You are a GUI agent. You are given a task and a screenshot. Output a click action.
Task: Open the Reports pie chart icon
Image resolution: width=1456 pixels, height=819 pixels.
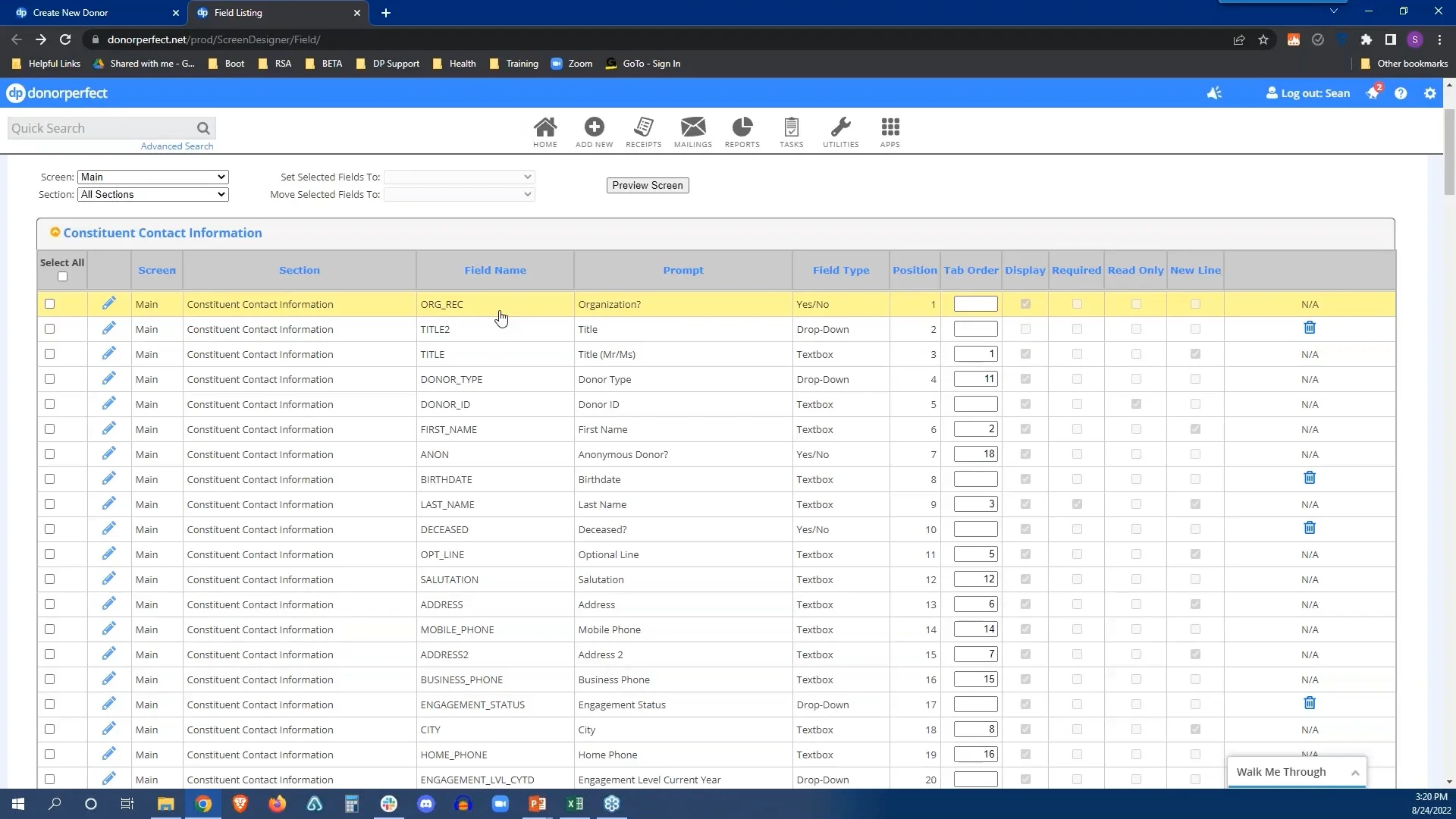(x=742, y=129)
